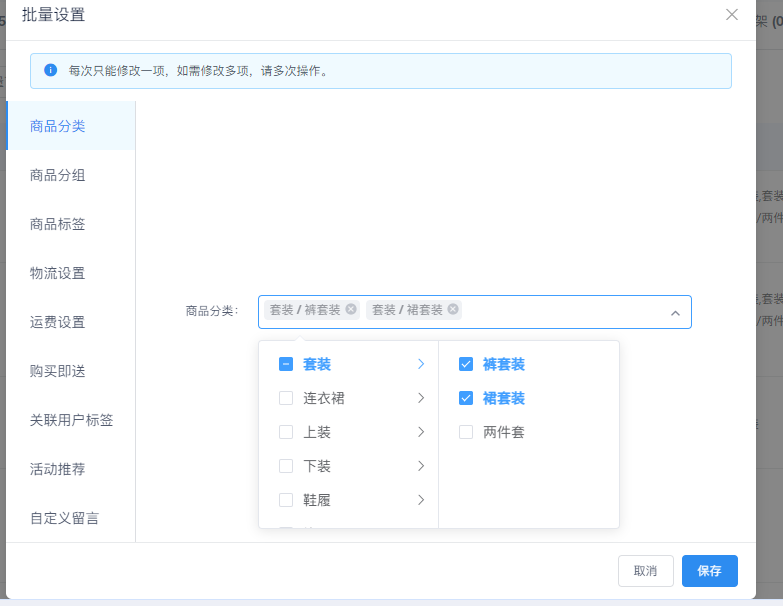Select the 鞋履 category label
783x606 pixels.
click(317, 500)
